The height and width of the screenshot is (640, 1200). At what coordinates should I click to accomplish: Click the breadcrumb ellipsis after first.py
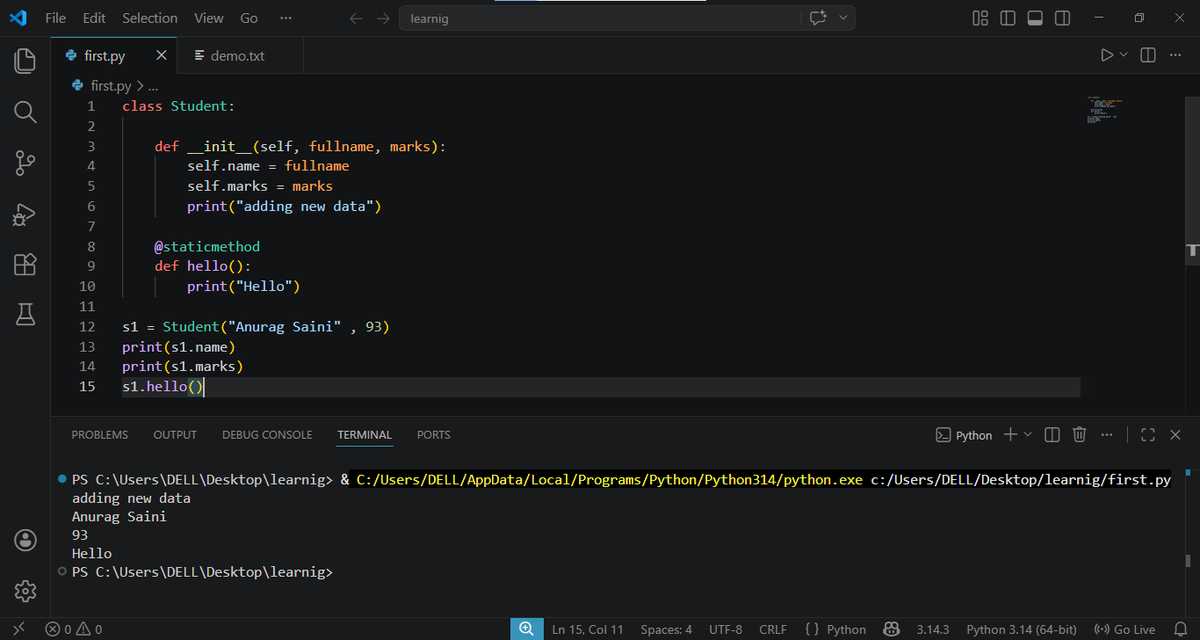click(x=153, y=86)
